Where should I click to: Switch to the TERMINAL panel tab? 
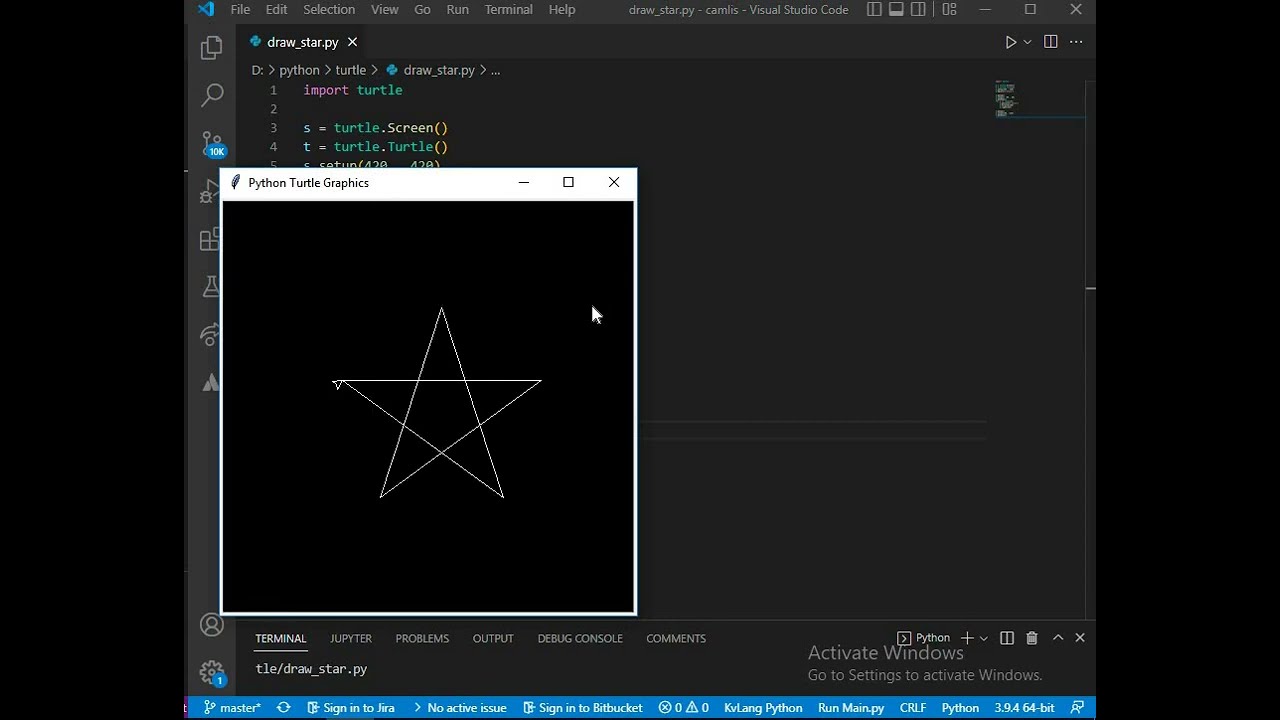tap(280, 638)
